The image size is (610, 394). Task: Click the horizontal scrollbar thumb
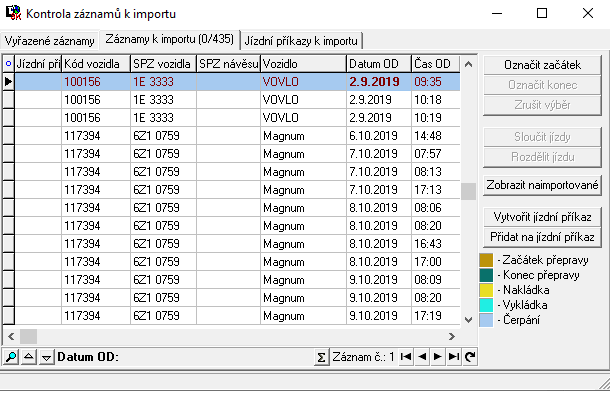pos(28,336)
